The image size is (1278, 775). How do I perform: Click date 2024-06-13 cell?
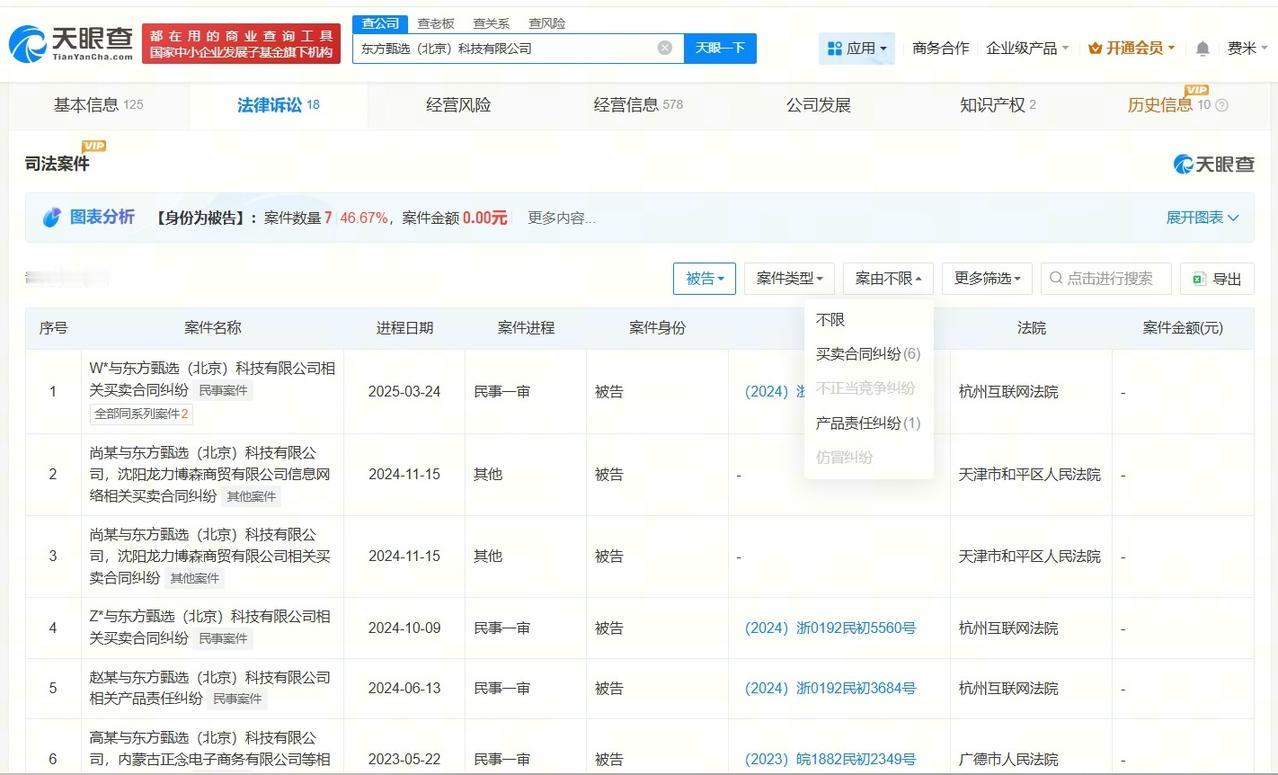(x=404, y=688)
